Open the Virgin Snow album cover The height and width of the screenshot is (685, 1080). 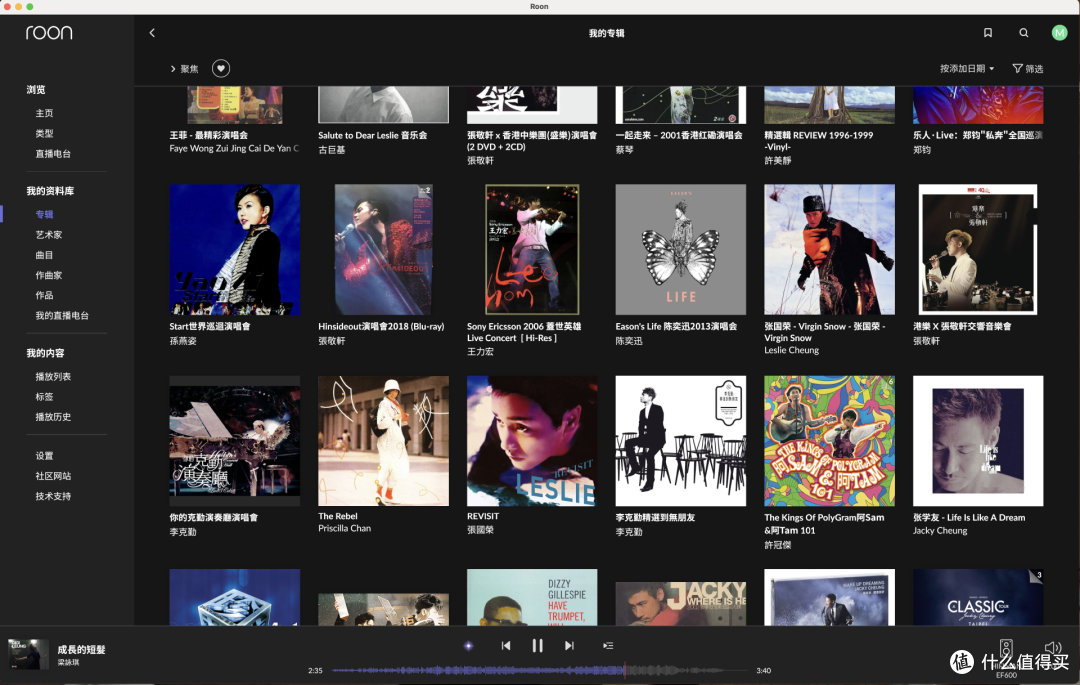pyautogui.click(x=829, y=249)
